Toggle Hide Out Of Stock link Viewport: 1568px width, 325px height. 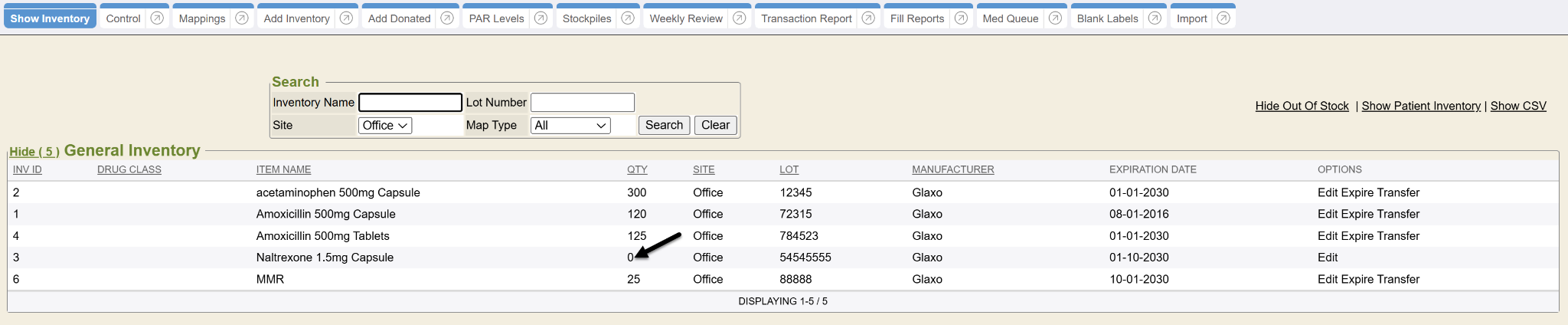tap(1302, 106)
